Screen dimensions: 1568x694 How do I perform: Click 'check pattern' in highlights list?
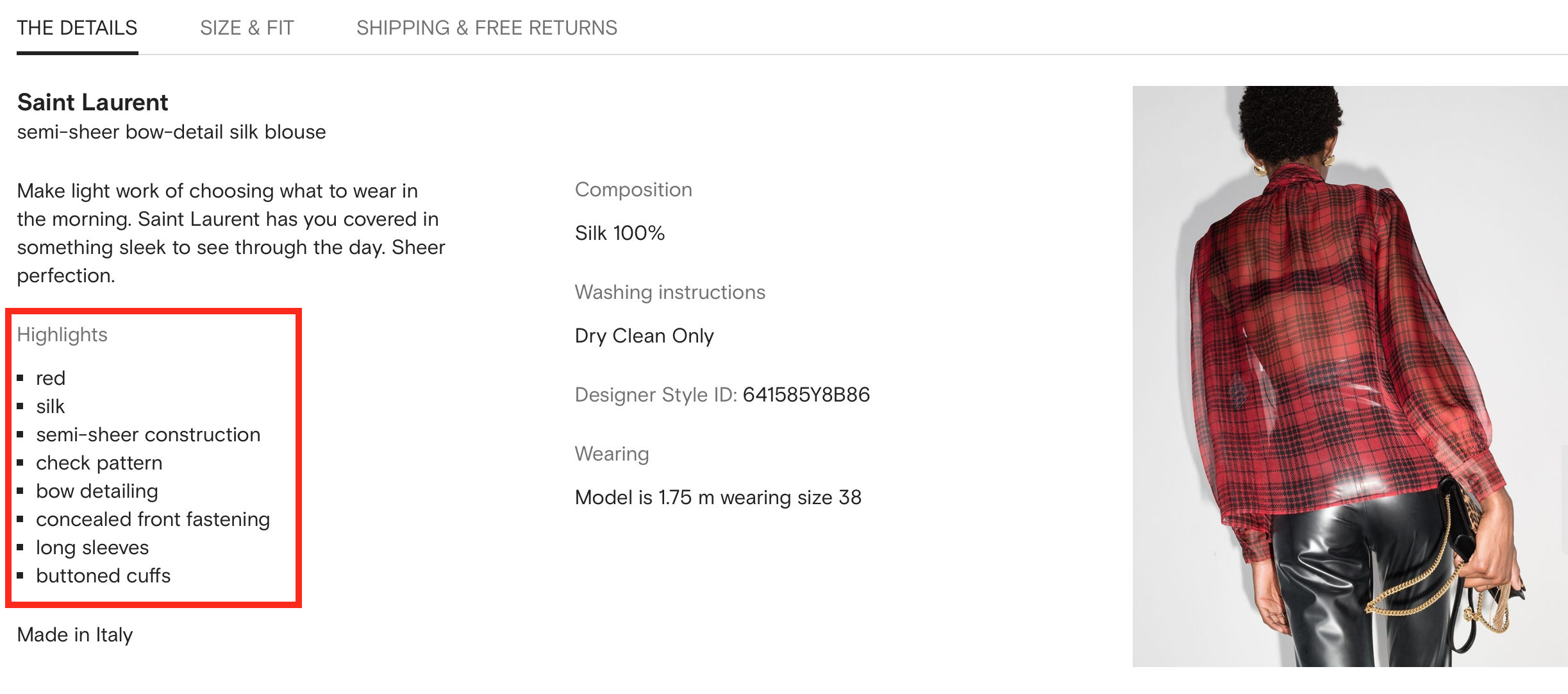(x=99, y=463)
